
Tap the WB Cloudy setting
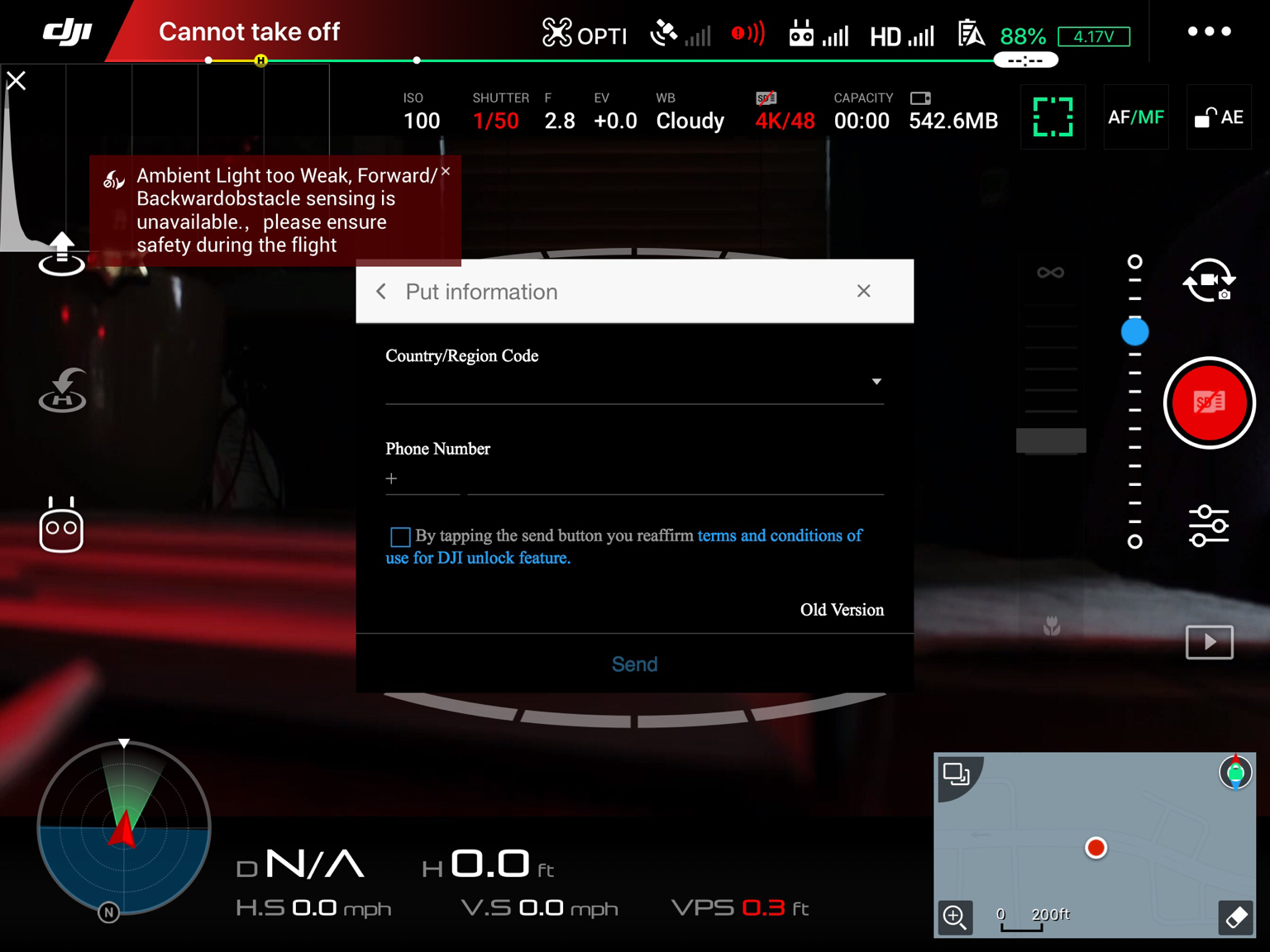point(690,112)
